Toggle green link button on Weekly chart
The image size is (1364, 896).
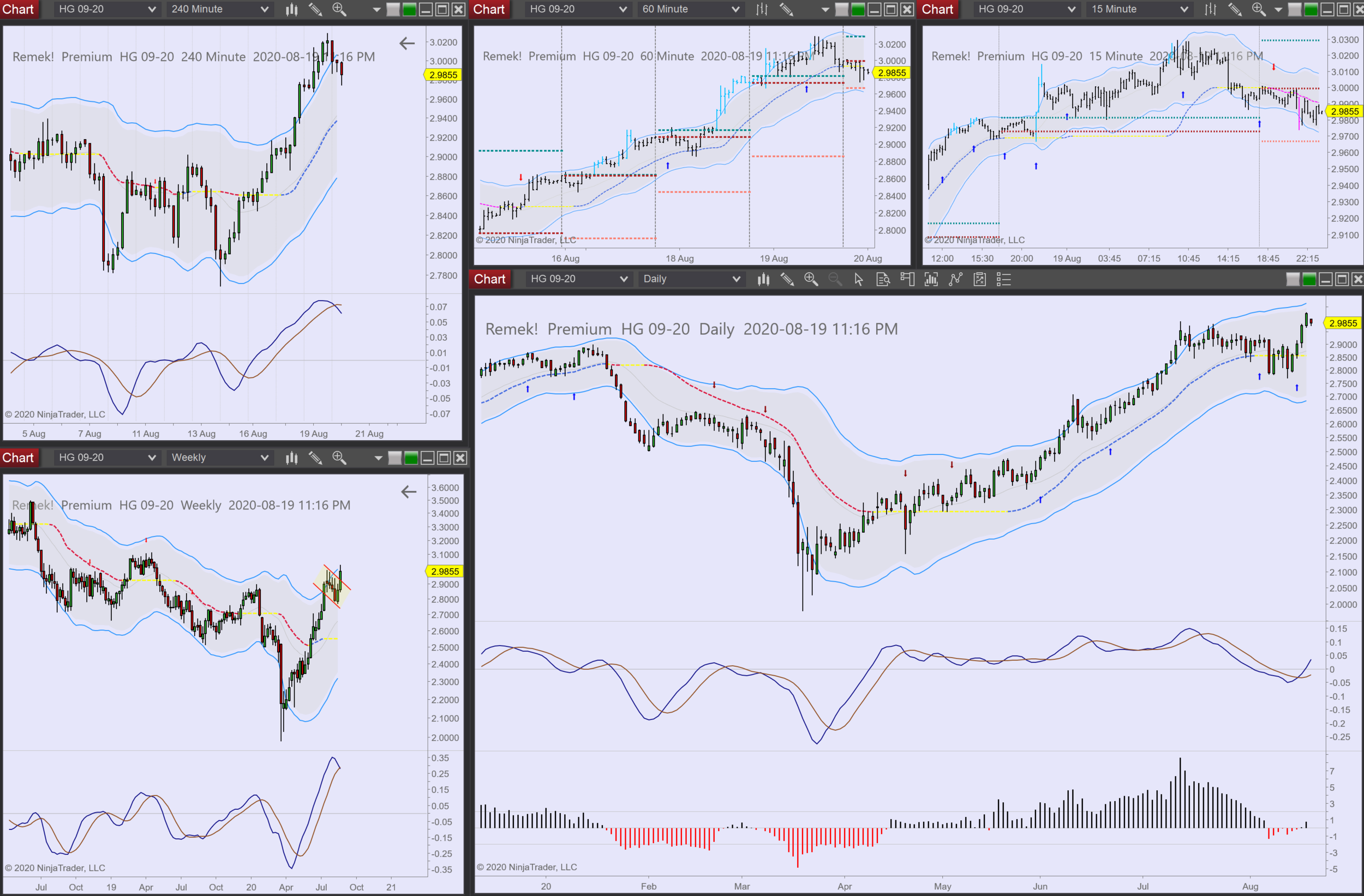411,458
